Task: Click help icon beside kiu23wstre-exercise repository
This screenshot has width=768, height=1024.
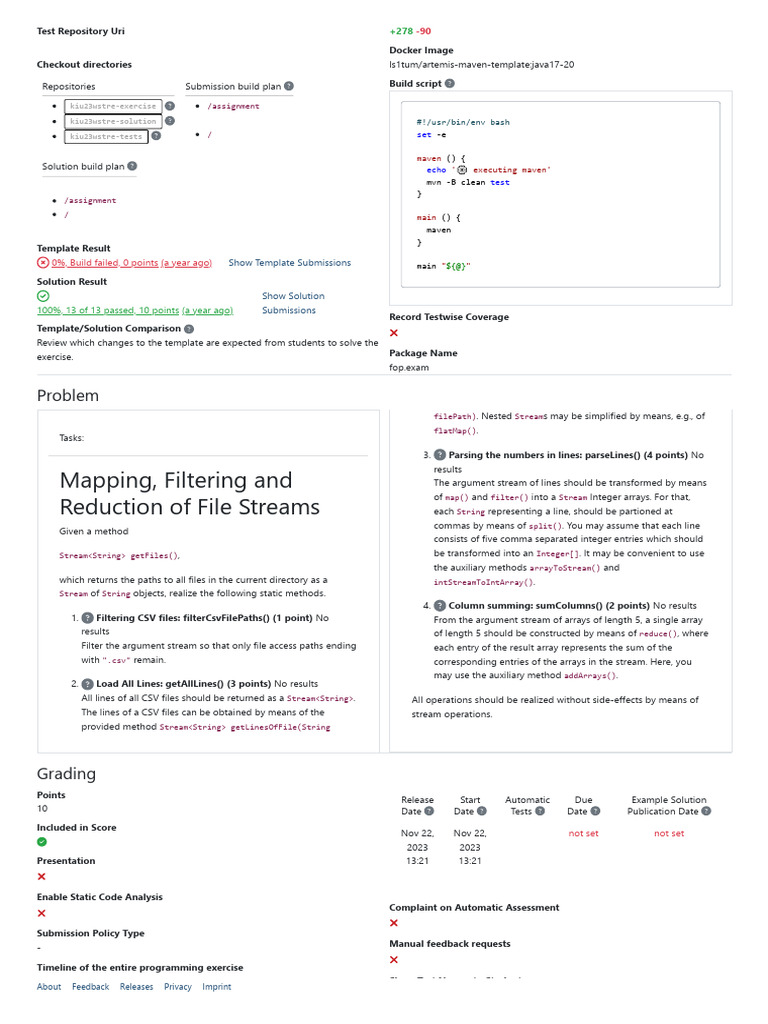Action: coord(170,106)
